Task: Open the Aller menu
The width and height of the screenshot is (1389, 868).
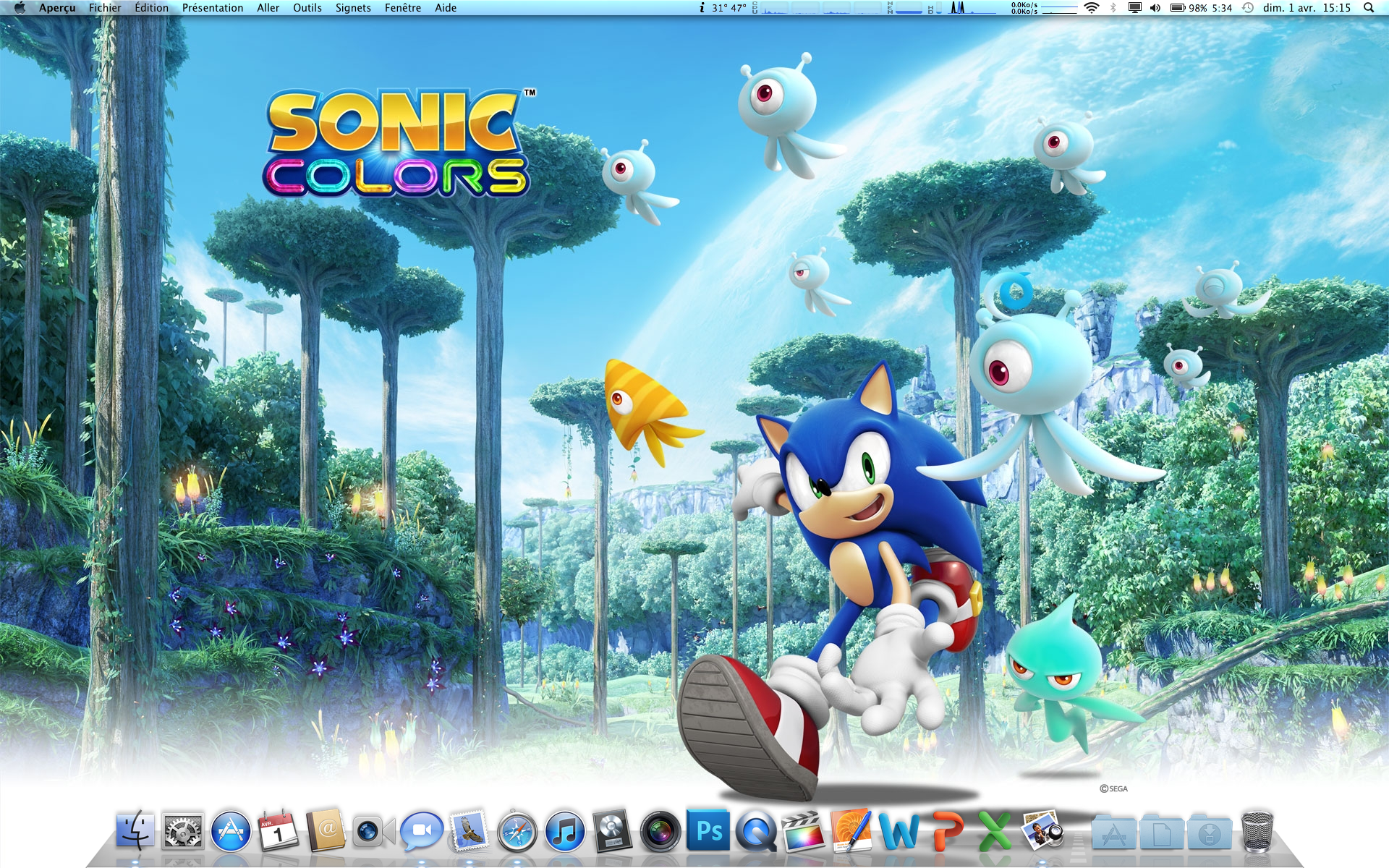Action: [268, 8]
